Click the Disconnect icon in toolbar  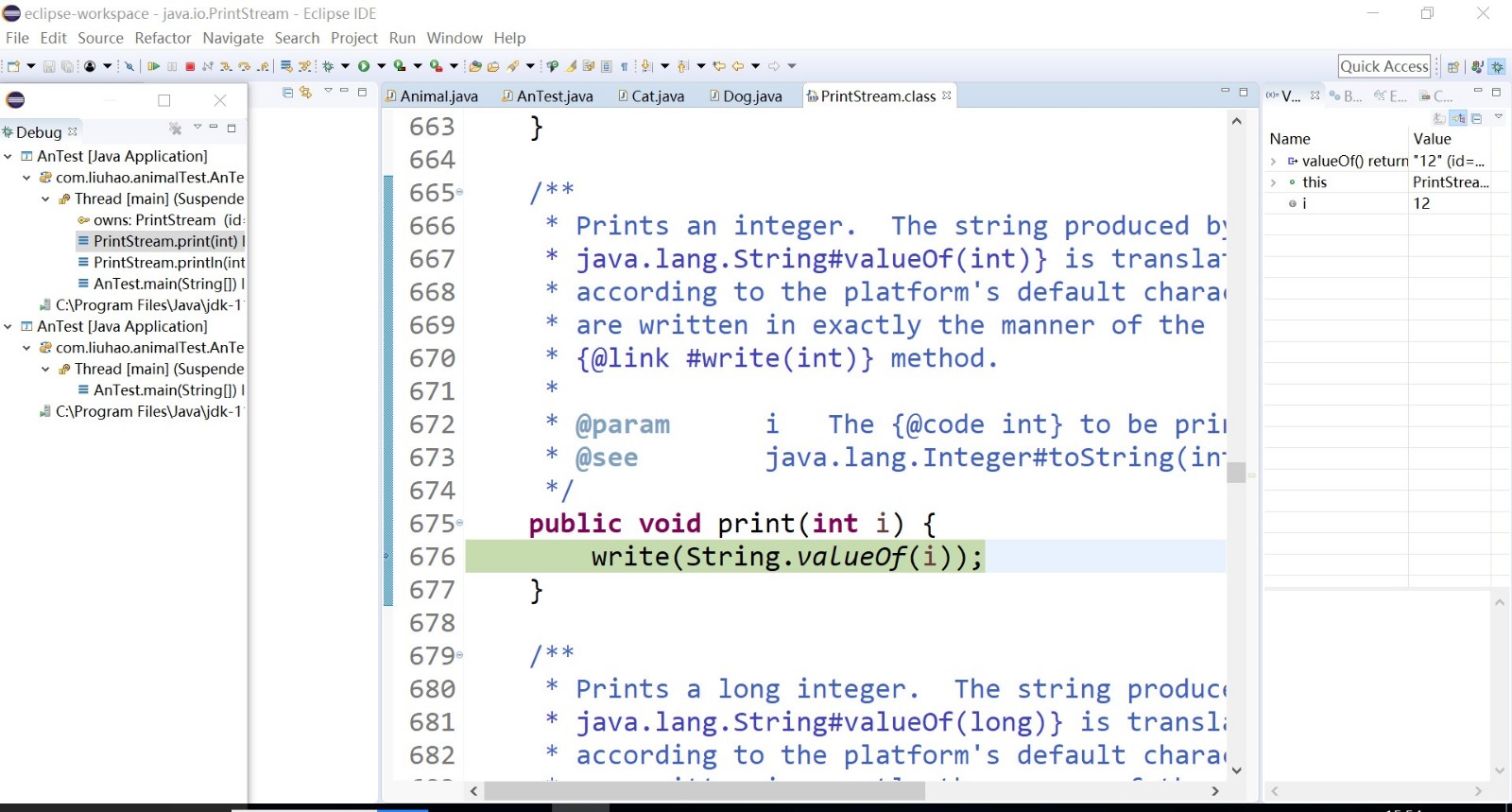[207, 66]
